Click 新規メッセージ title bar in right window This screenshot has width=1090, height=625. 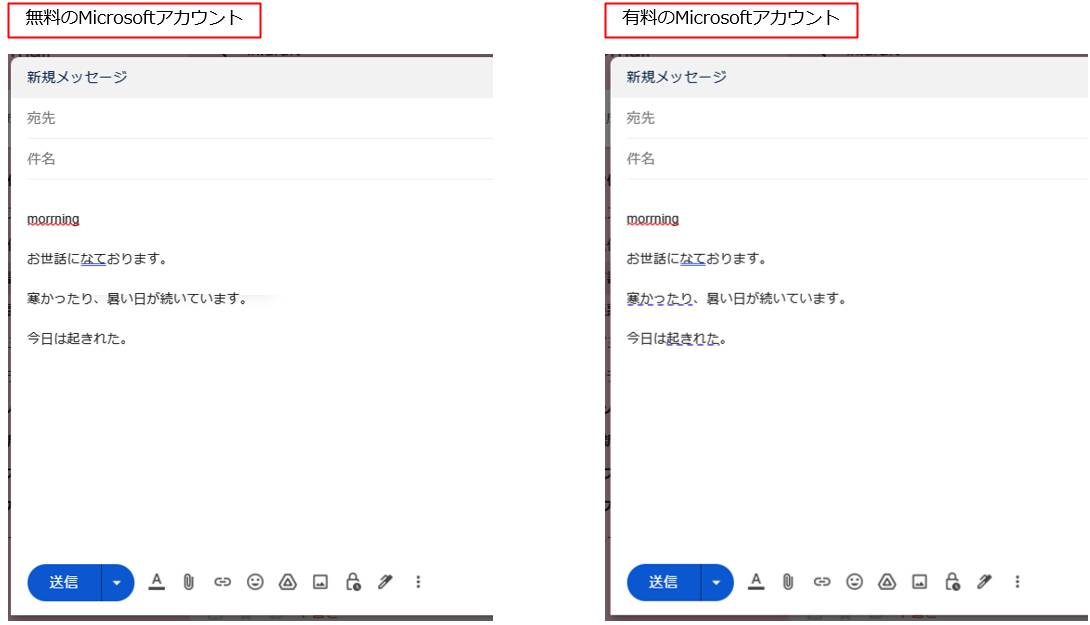[849, 77]
